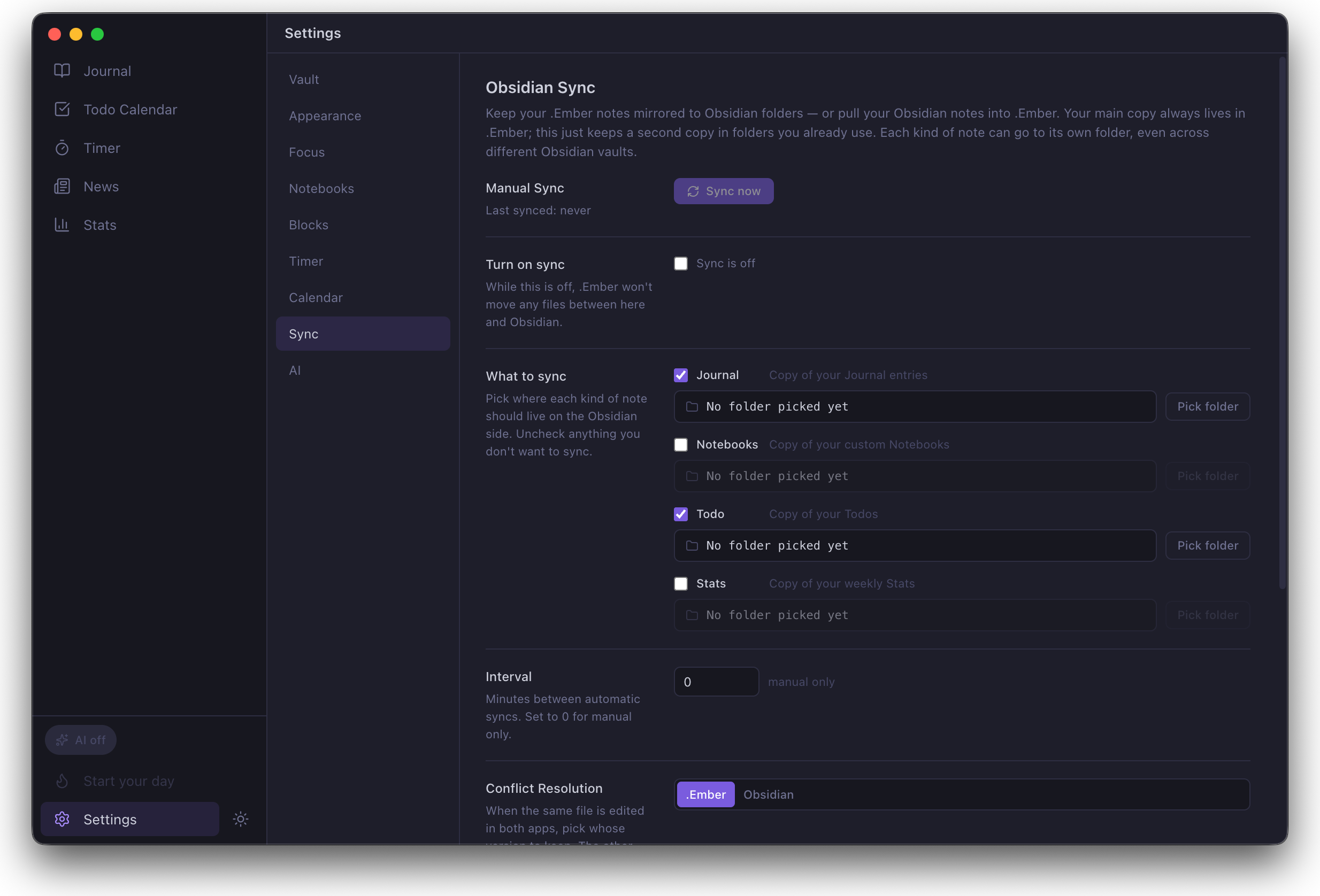Image resolution: width=1320 pixels, height=896 pixels.
Task: Open the AI settings section
Action: click(x=363, y=370)
